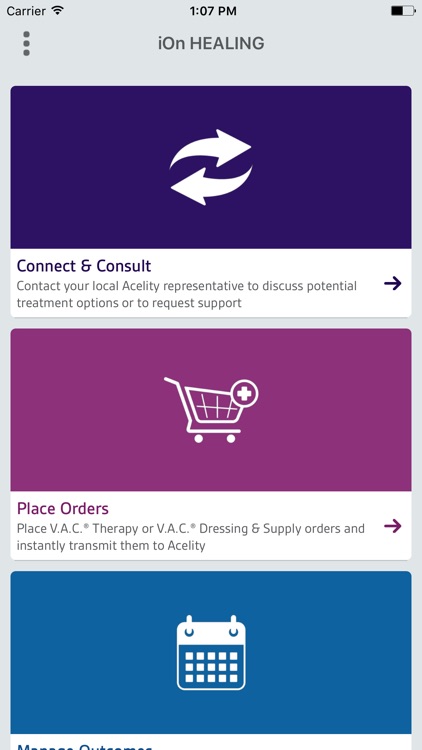Tap the Wi-Fi status icon

[58, 10]
